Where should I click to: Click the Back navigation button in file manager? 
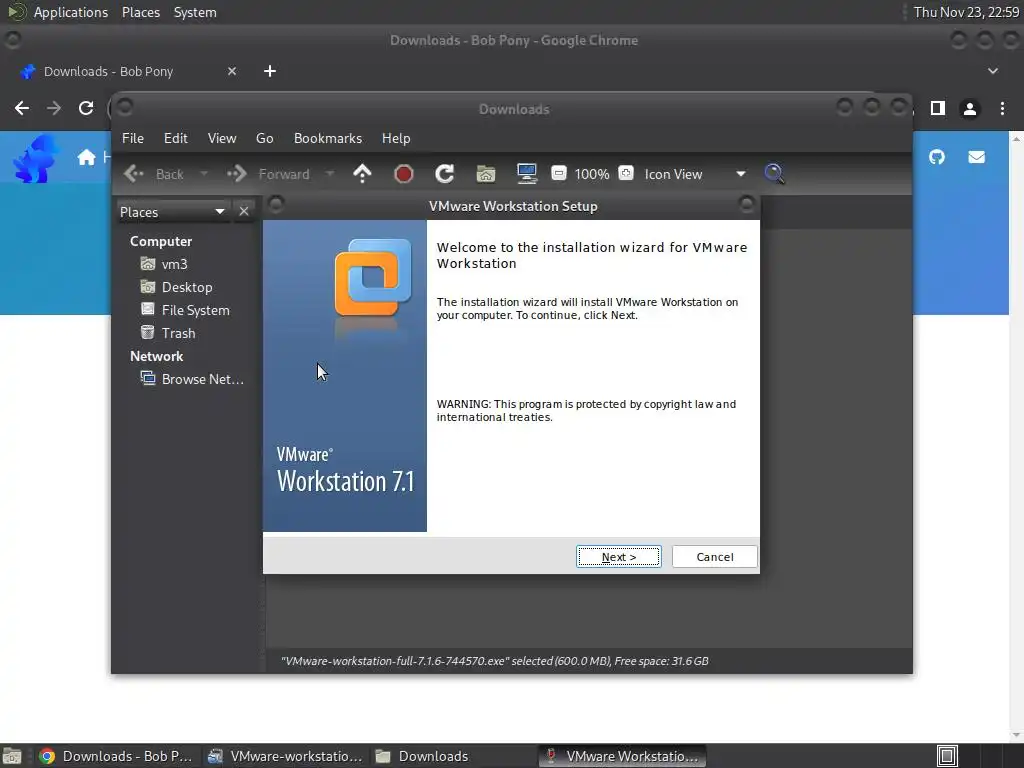(x=154, y=174)
